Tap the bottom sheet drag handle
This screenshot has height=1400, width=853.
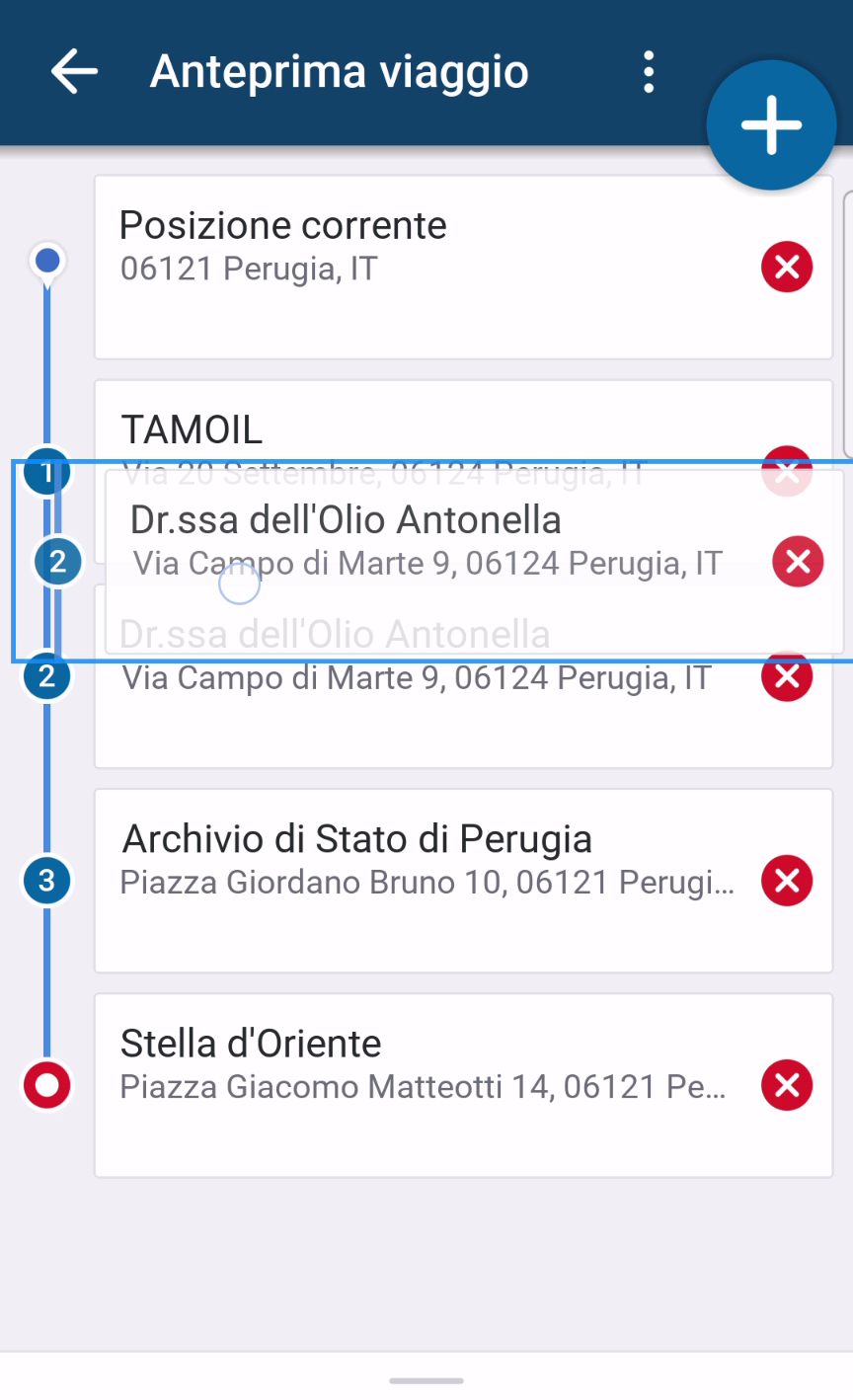pyautogui.click(x=426, y=1380)
